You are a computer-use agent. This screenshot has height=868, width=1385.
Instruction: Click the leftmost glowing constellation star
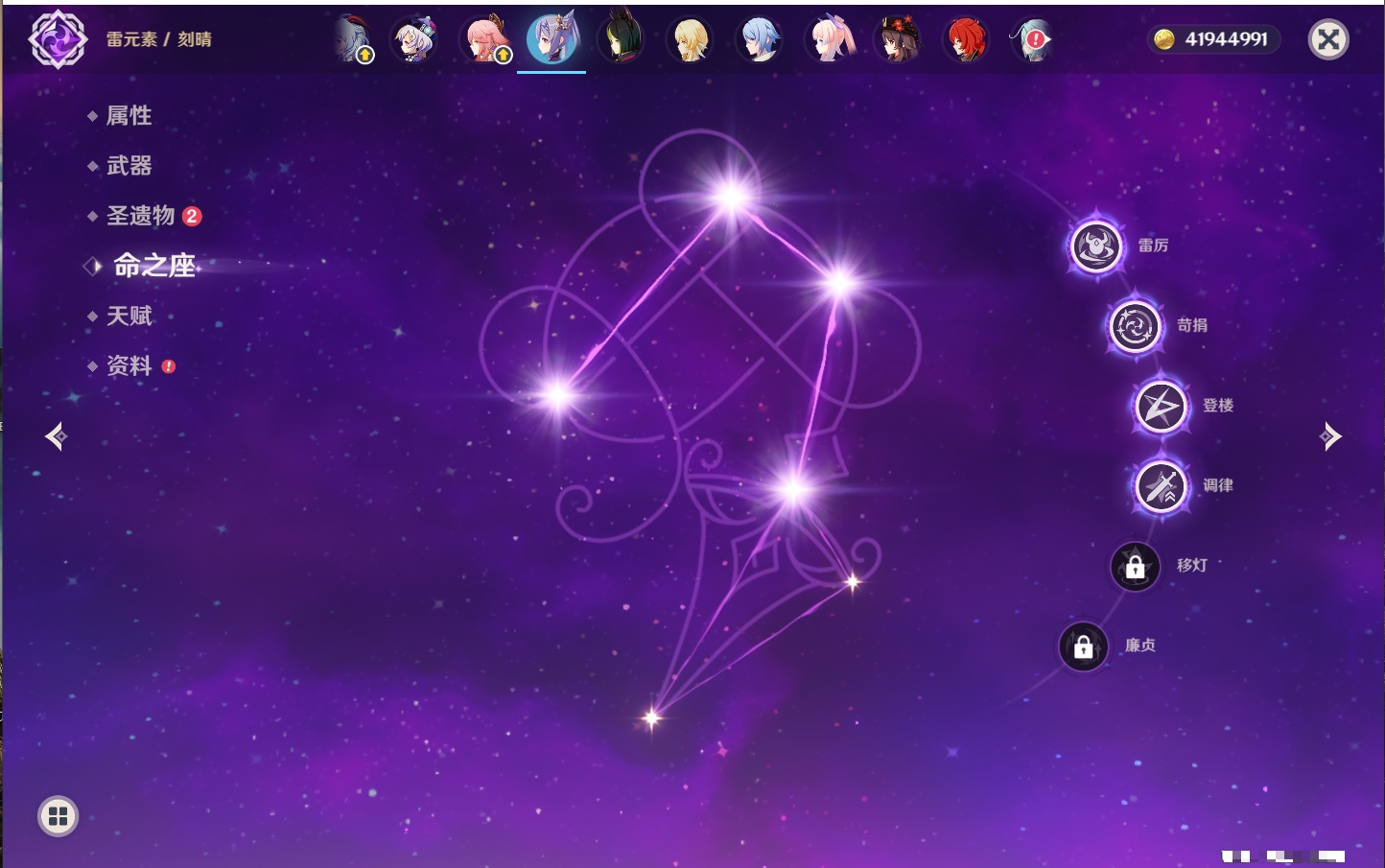point(557,394)
